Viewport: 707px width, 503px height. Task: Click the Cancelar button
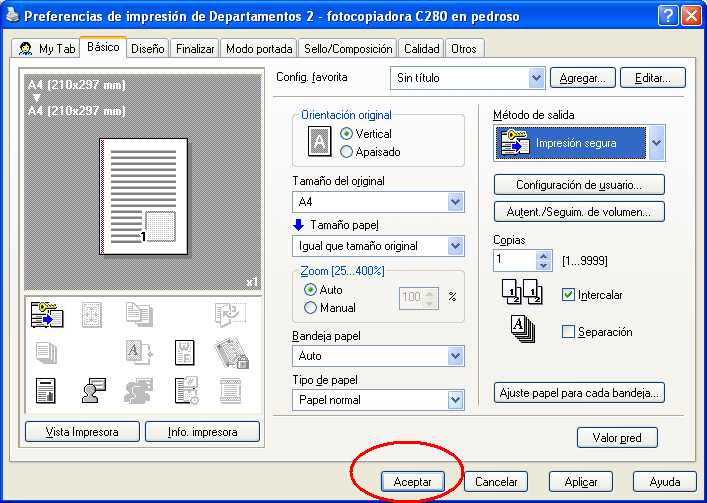(x=496, y=482)
